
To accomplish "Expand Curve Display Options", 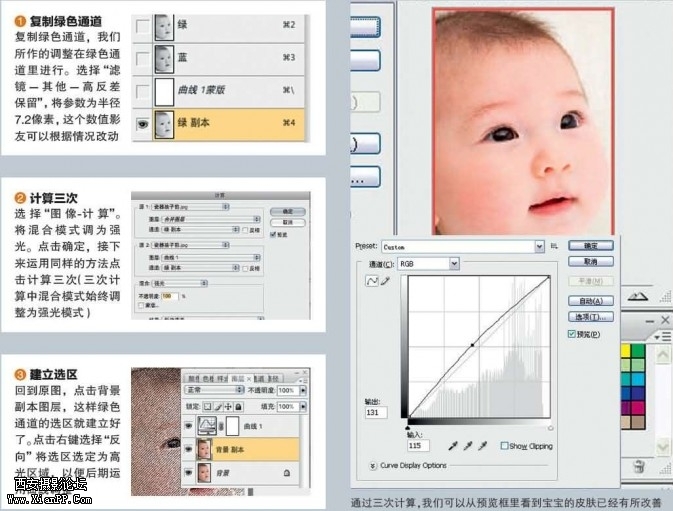I will click(373, 466).
